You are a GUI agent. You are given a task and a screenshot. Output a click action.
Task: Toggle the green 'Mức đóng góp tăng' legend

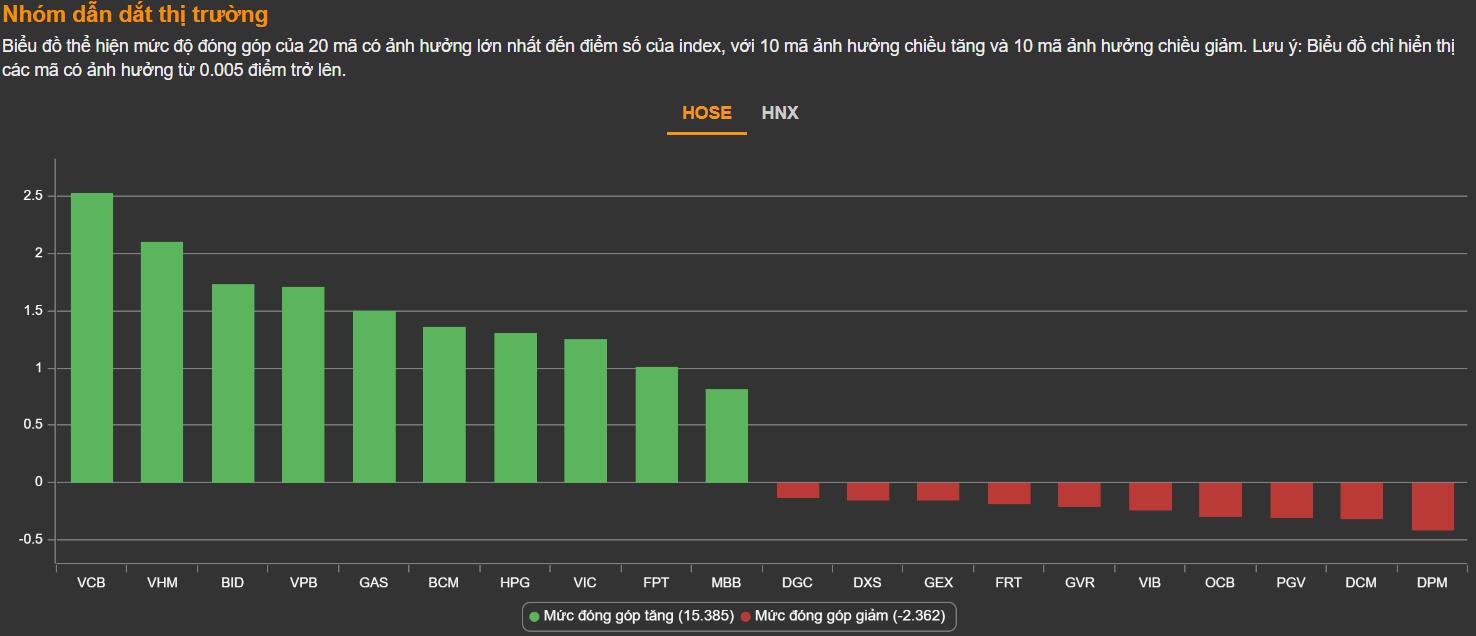click(638, 616)
